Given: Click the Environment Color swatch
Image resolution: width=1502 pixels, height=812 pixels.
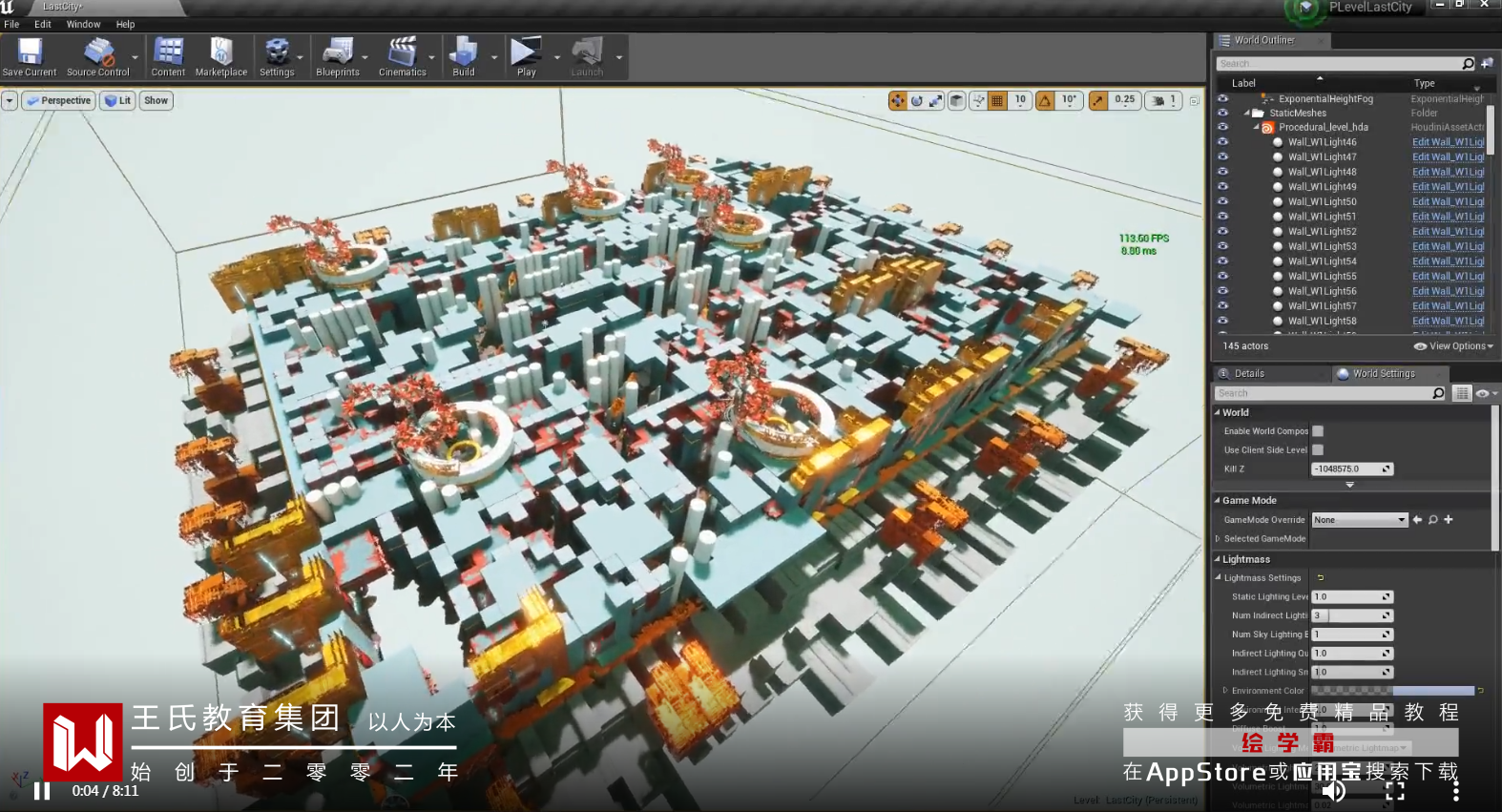Looking at the screenshot, I should (x=1392, y=691).
